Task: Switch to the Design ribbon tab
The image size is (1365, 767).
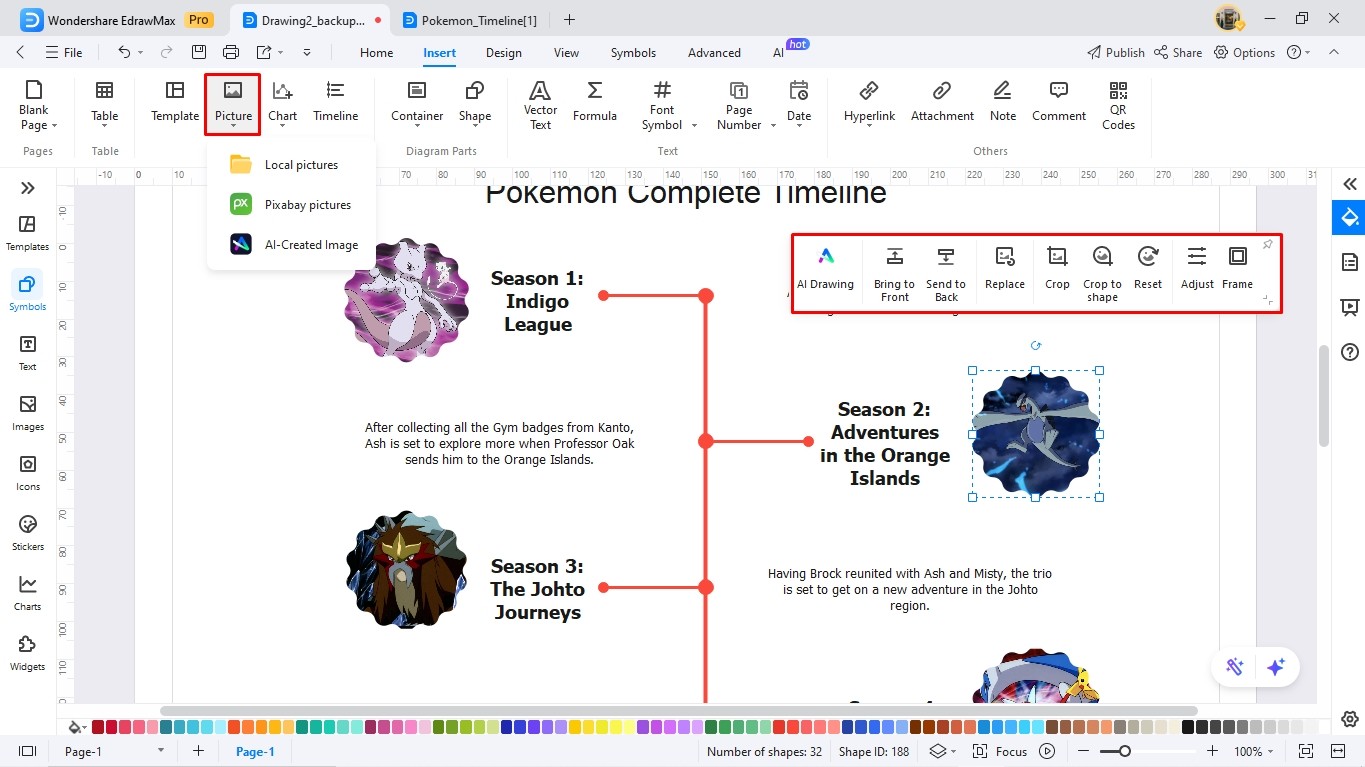Action: click(x=504, y=53)
